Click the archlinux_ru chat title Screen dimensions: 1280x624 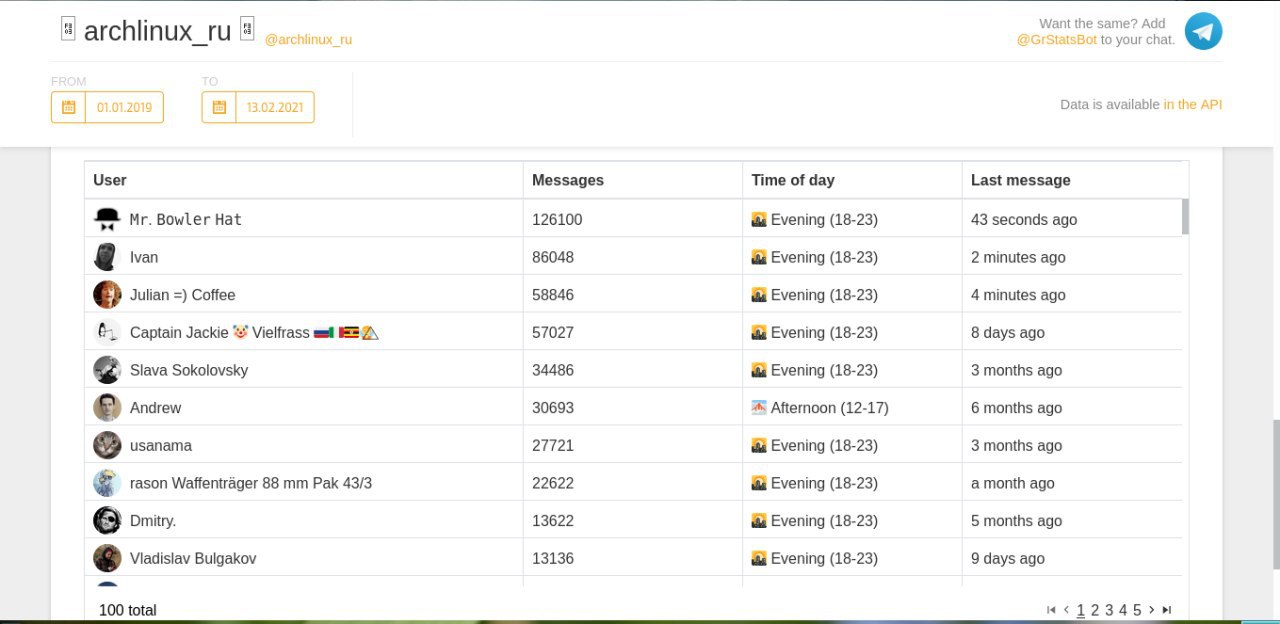[x=158, y=30]
